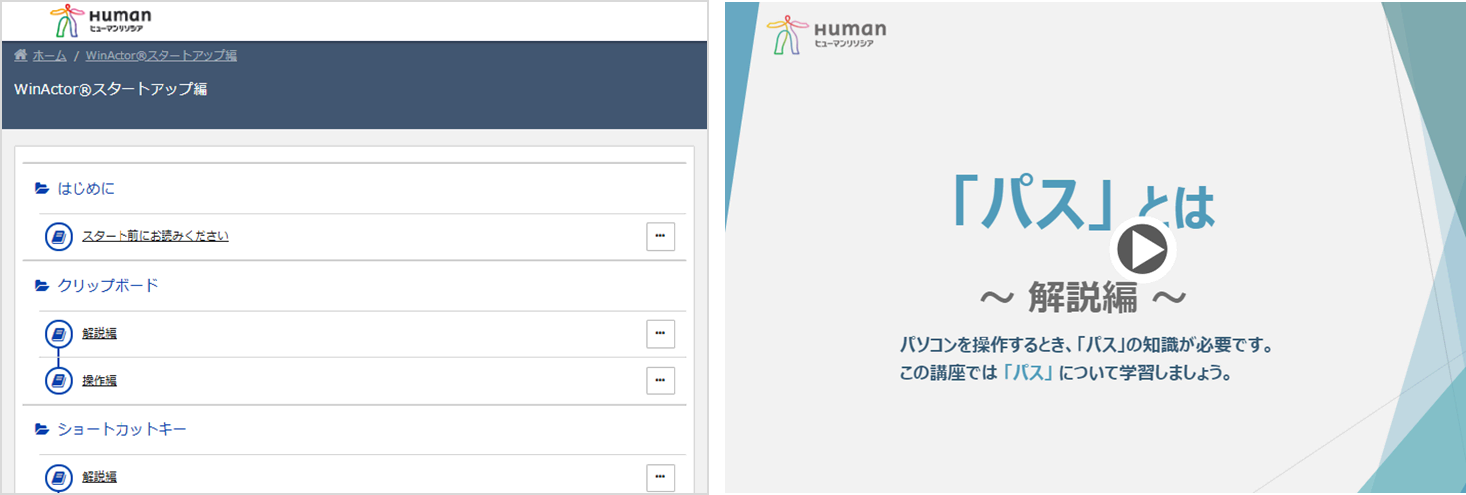The height and width of the screenshot is (495, 1466).
Task: Open the WinActor®スタートアップ編 breadcrumb link
Action: click(x=161, y=55)
